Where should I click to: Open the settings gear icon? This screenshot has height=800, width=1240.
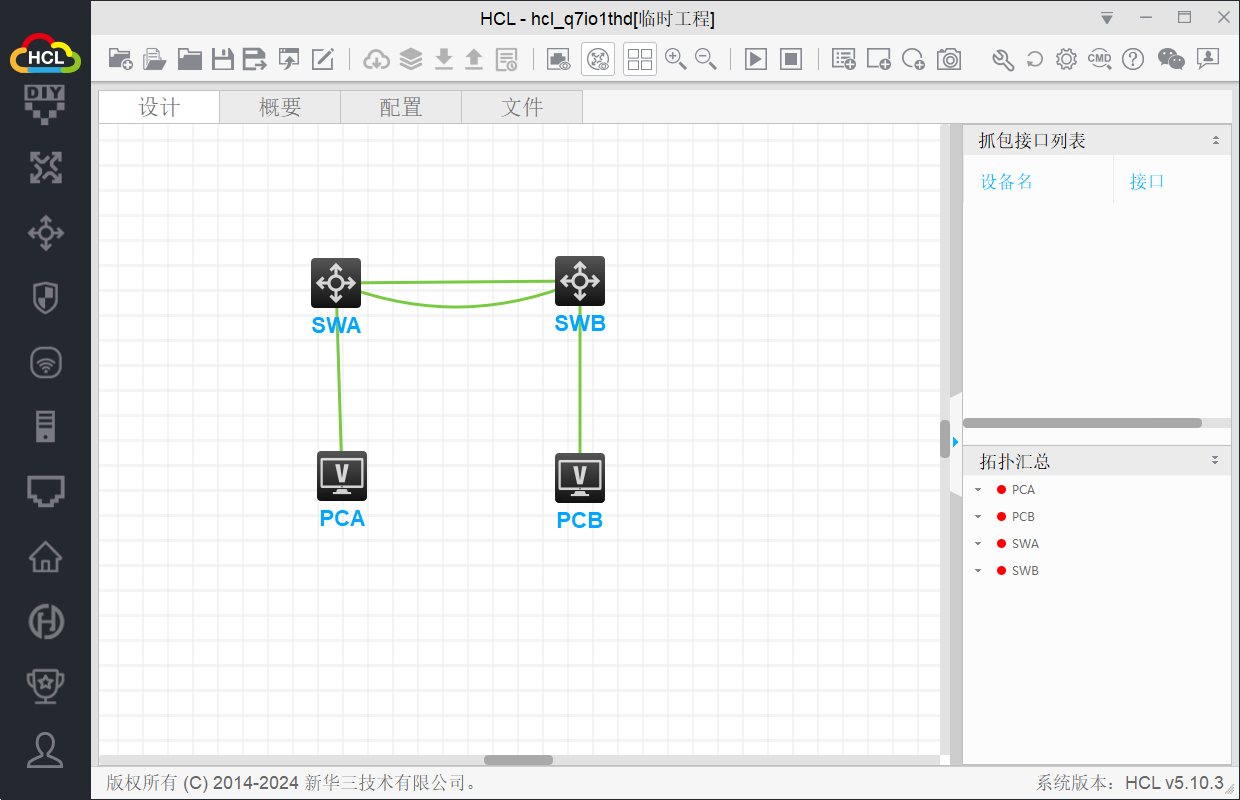pos(1067,59)
